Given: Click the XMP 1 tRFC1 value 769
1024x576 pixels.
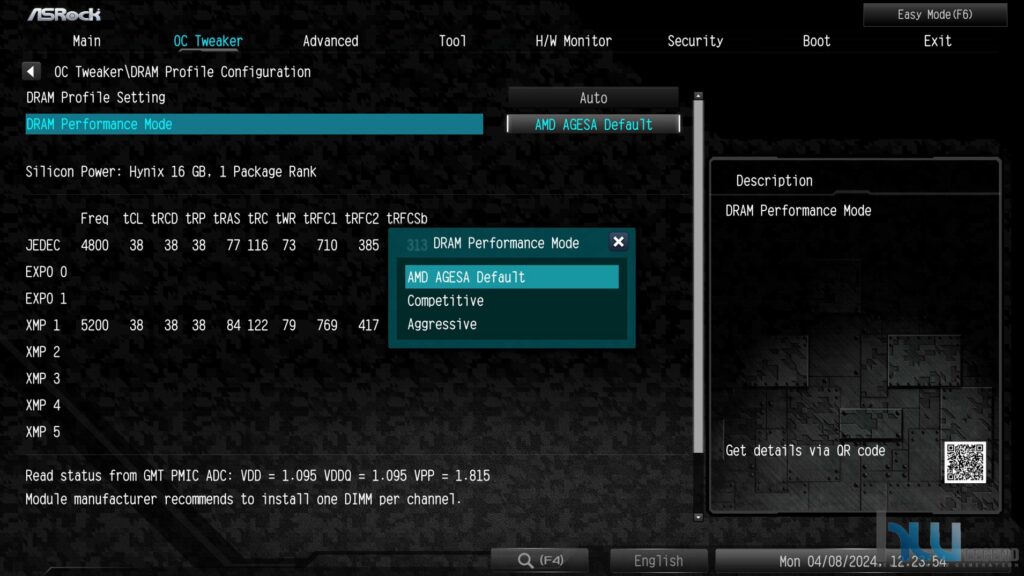Looking at the screenshot, I should pyautogui.click(x=327, y=325).
